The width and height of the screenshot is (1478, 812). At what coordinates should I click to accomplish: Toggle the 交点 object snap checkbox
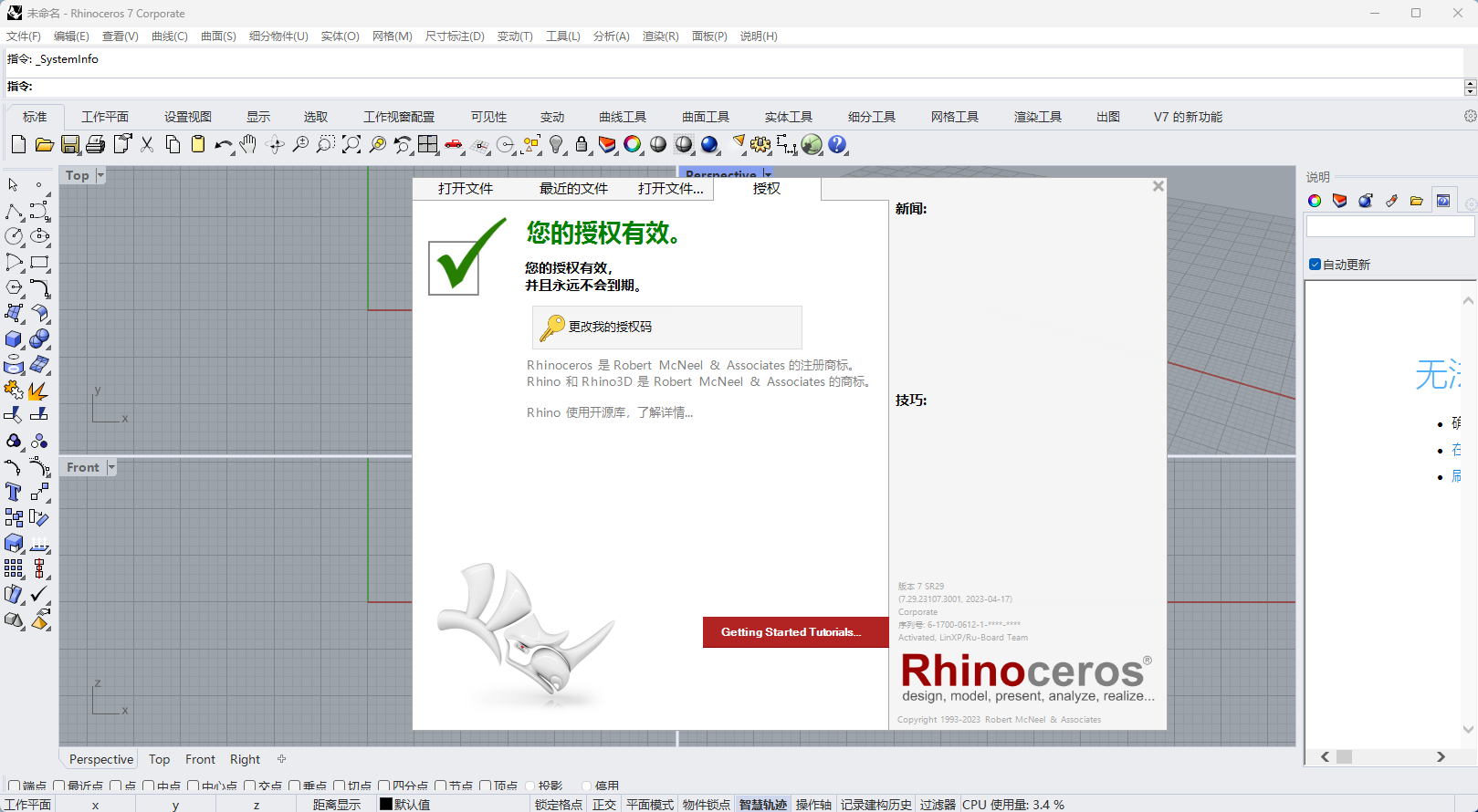pos(250,786)
